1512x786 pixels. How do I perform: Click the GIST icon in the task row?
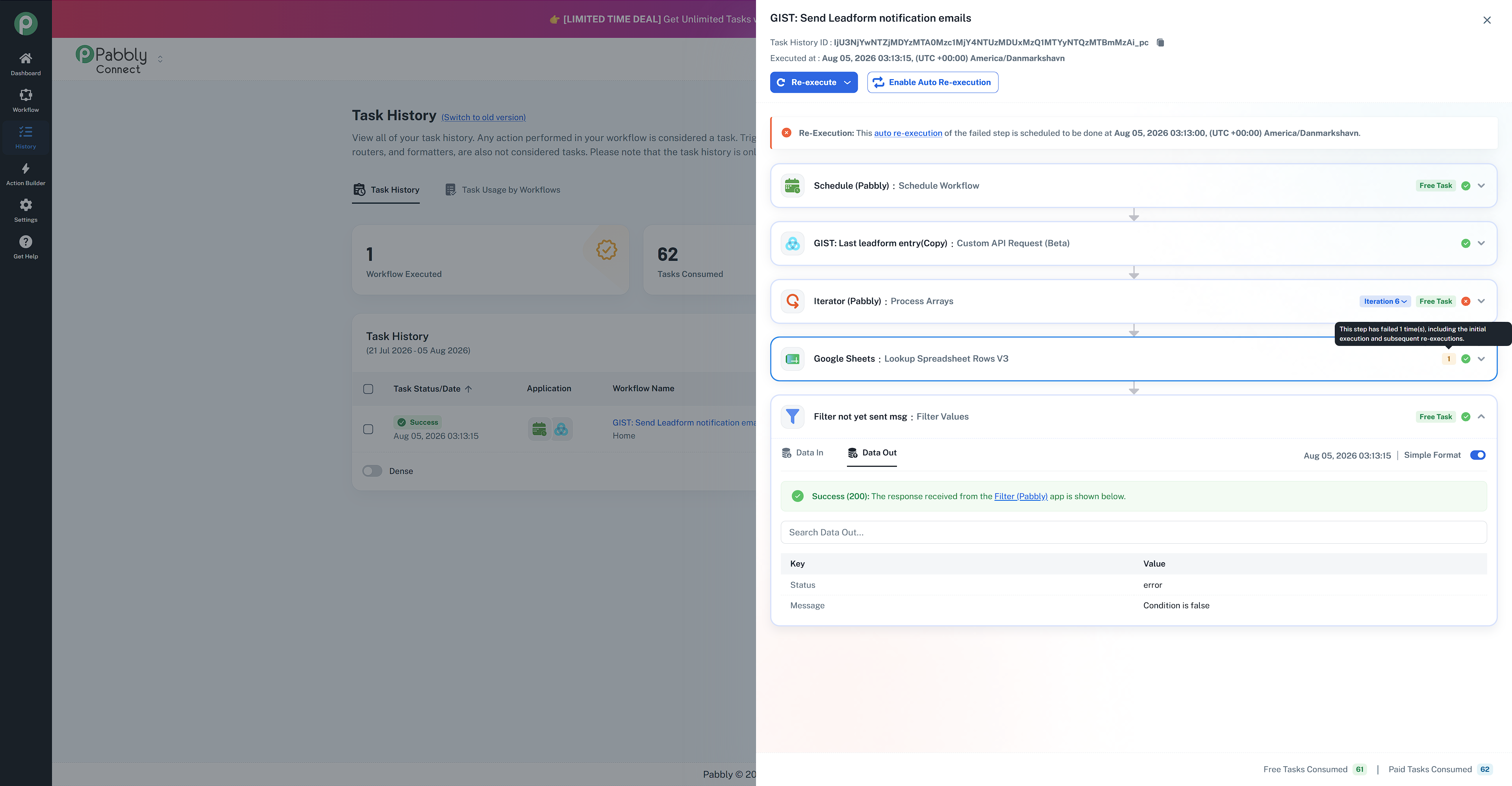click(561, 429)
